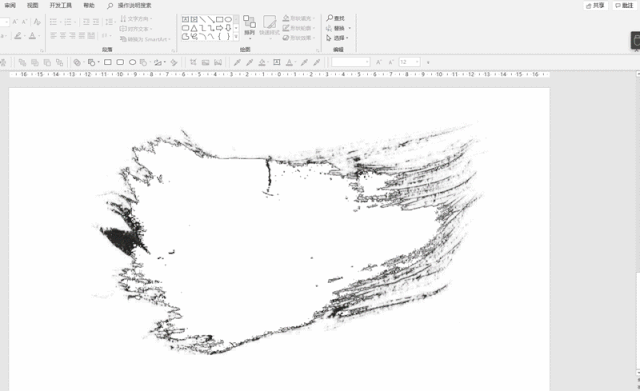The width and height of the screenshot is (640, 391).
Task: Select oval shape in shapes gallery
Action: click(x=228, y=19)
